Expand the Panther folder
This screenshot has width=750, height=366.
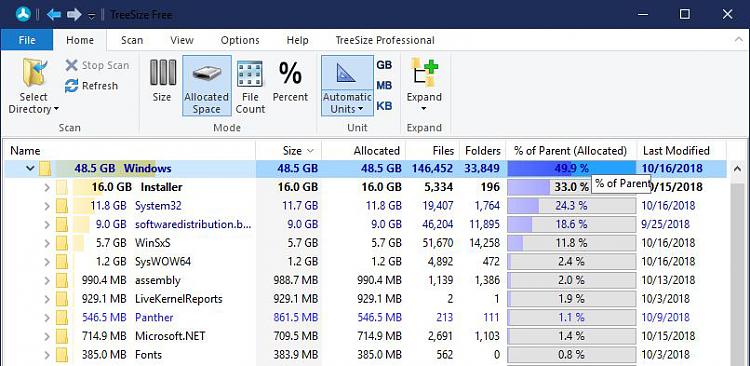point(46,317)
